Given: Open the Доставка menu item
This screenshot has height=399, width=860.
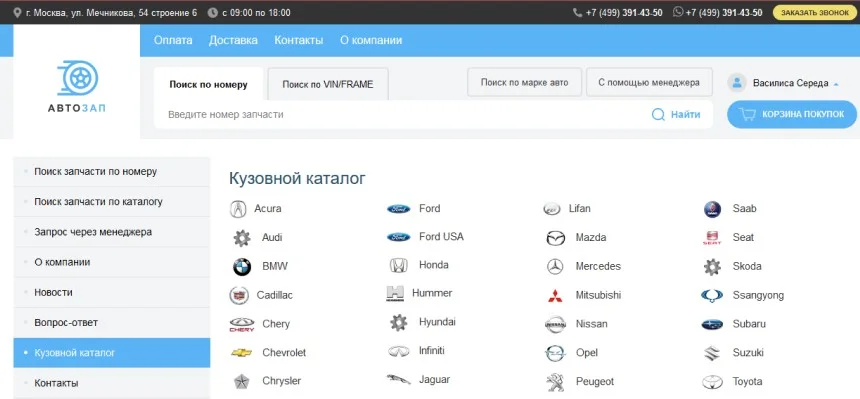Looking at the screenshot, I should point(233,40).
